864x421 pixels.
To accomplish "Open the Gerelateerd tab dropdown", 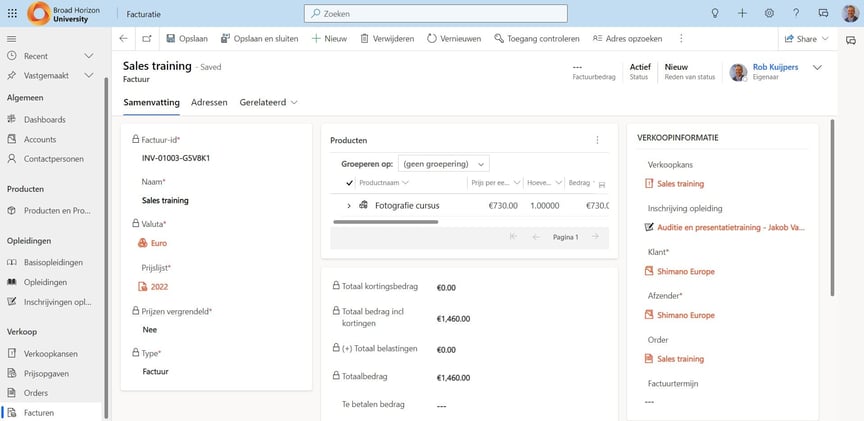I will 268,102.
